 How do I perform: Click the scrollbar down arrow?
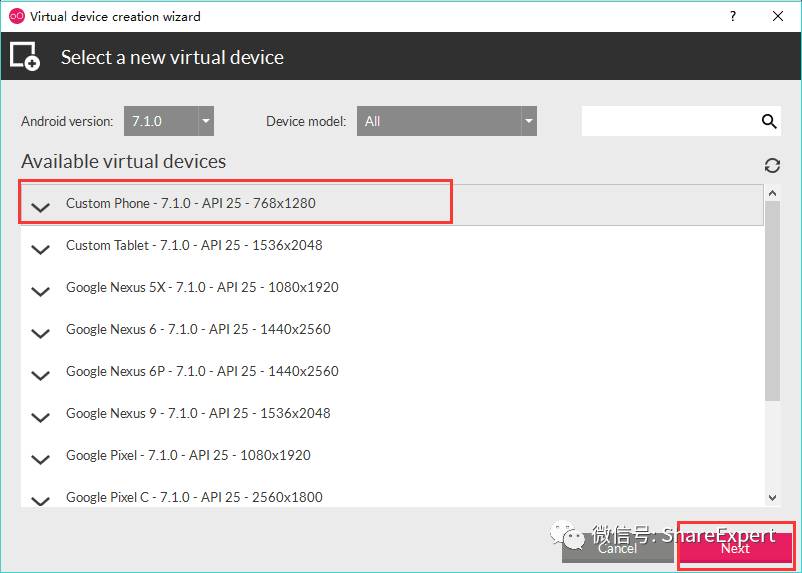tap(772, 497)
